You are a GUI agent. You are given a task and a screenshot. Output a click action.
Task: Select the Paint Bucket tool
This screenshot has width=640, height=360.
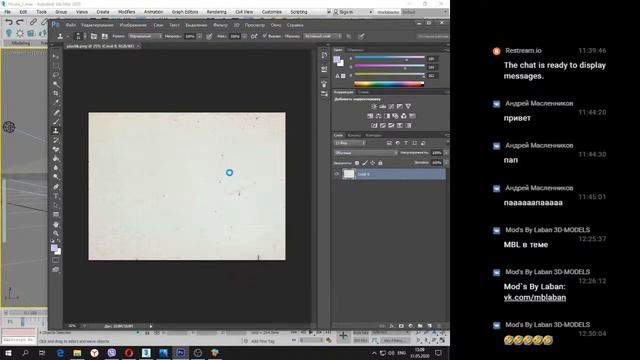tap(56, 158)
